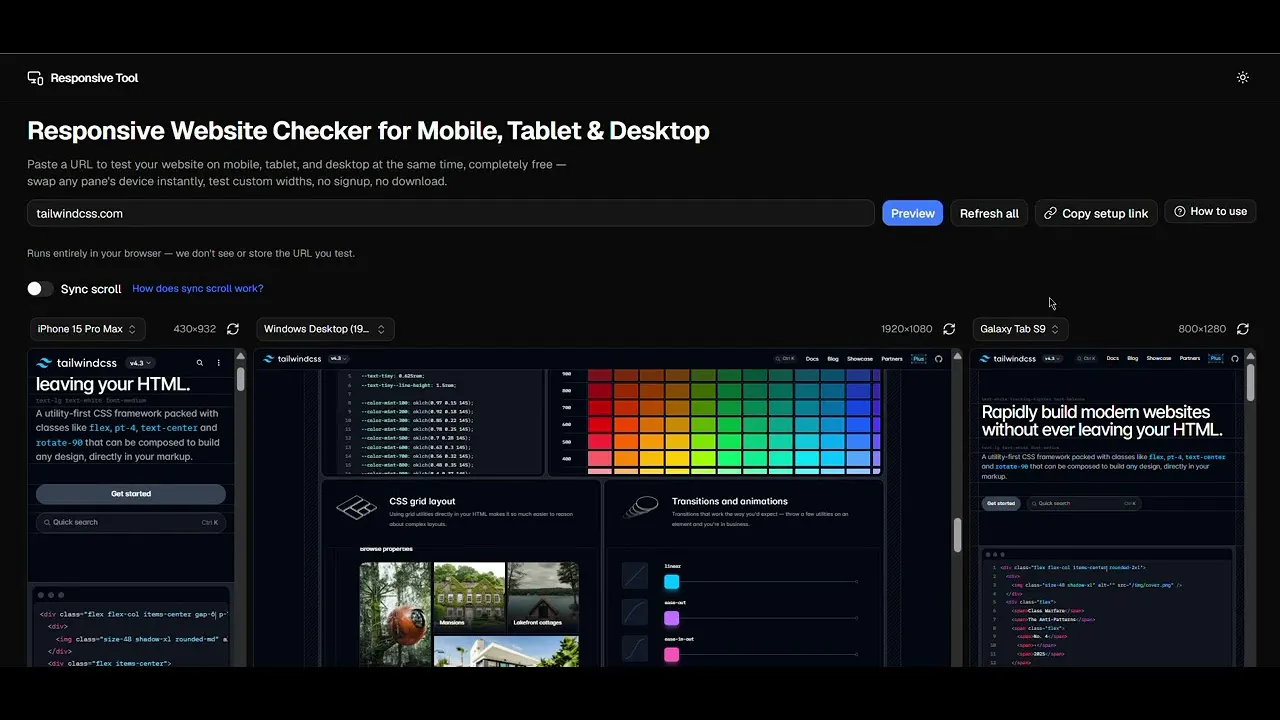
Task: Click Get started in the Galaxy Tab preview
Action: tap(1001, 503)
